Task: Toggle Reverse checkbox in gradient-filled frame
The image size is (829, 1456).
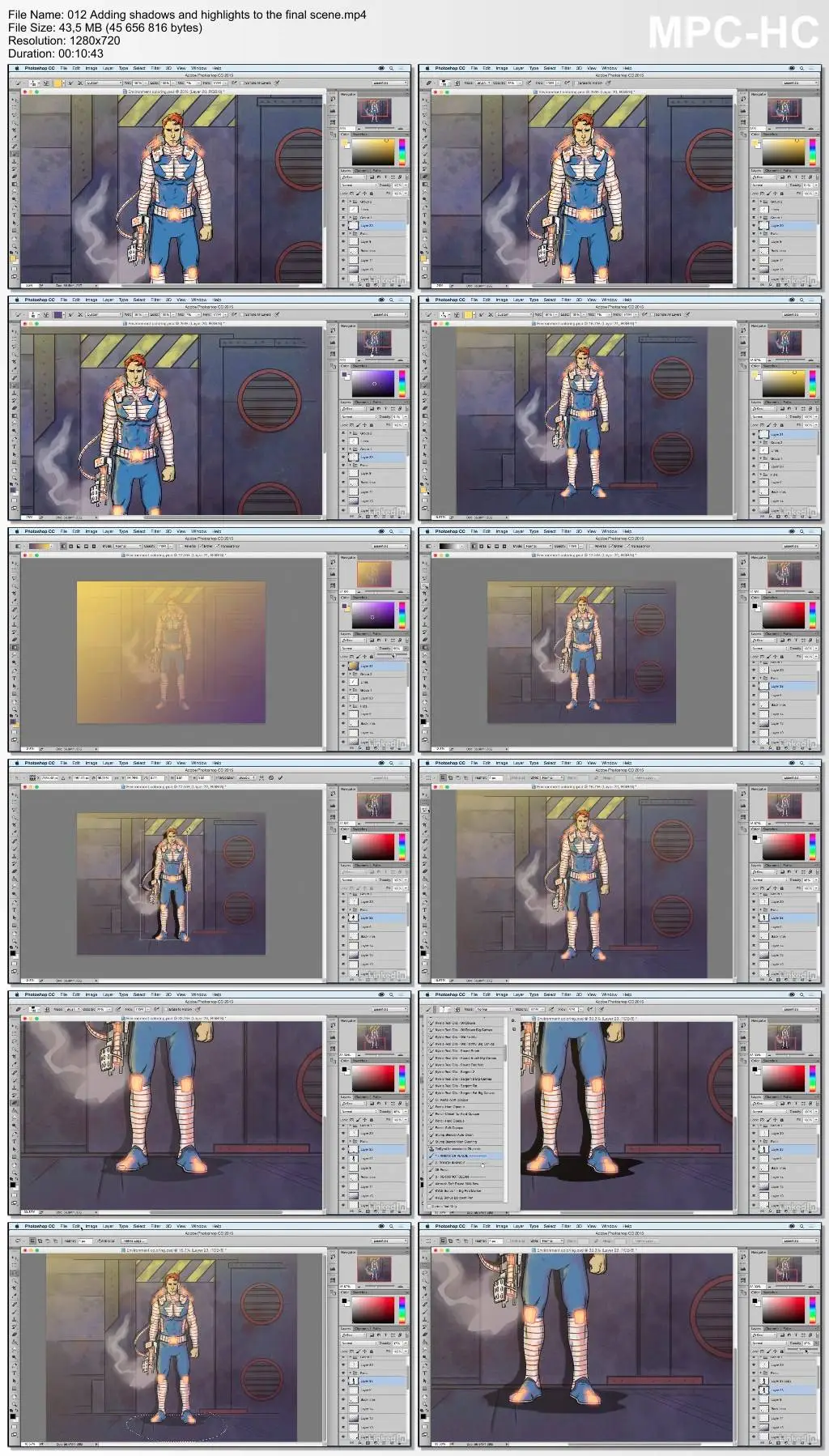Action: [181, 547]
